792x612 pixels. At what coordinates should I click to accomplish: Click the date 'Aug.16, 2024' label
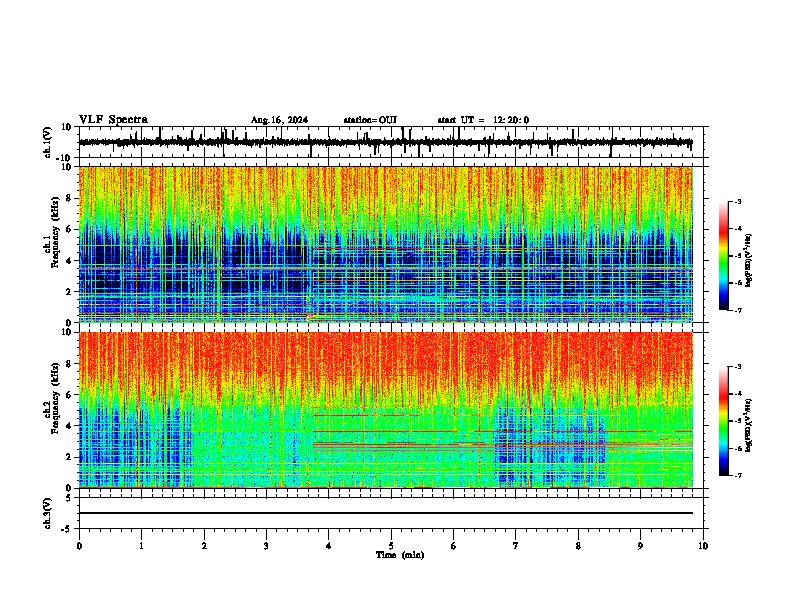pyautogui.click(x=279, y=120)
